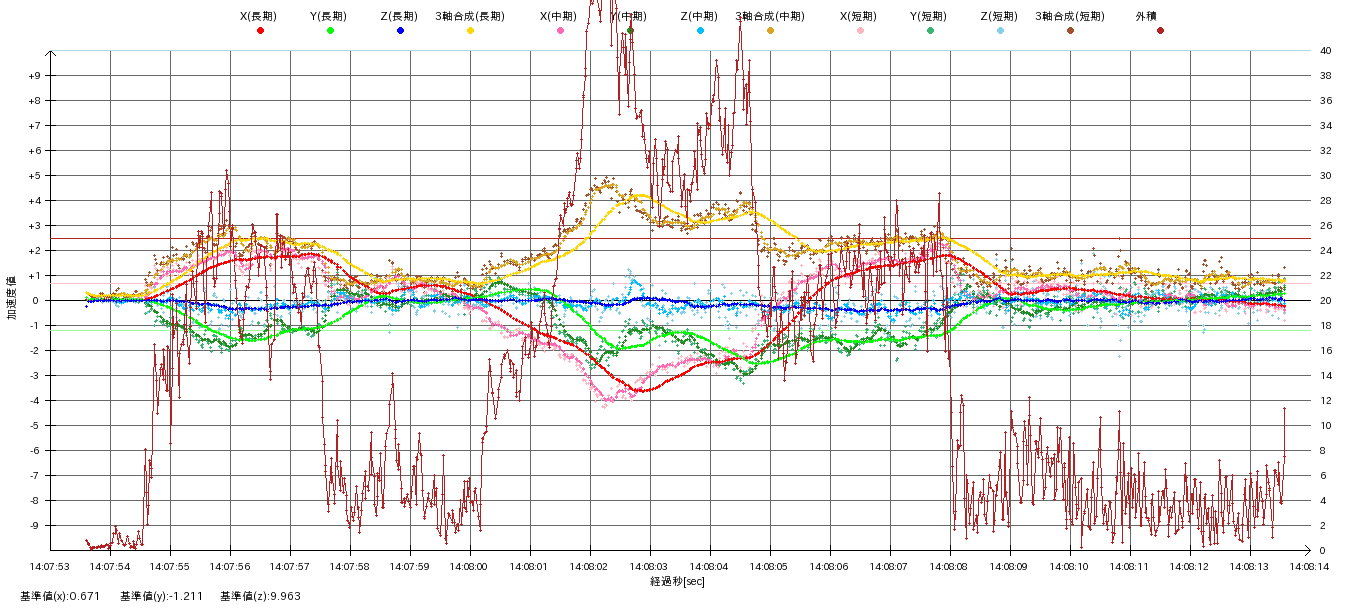Toggle the X(短期) series legend label
This screenshot has height=610, width=1350.
pos(860,16)
